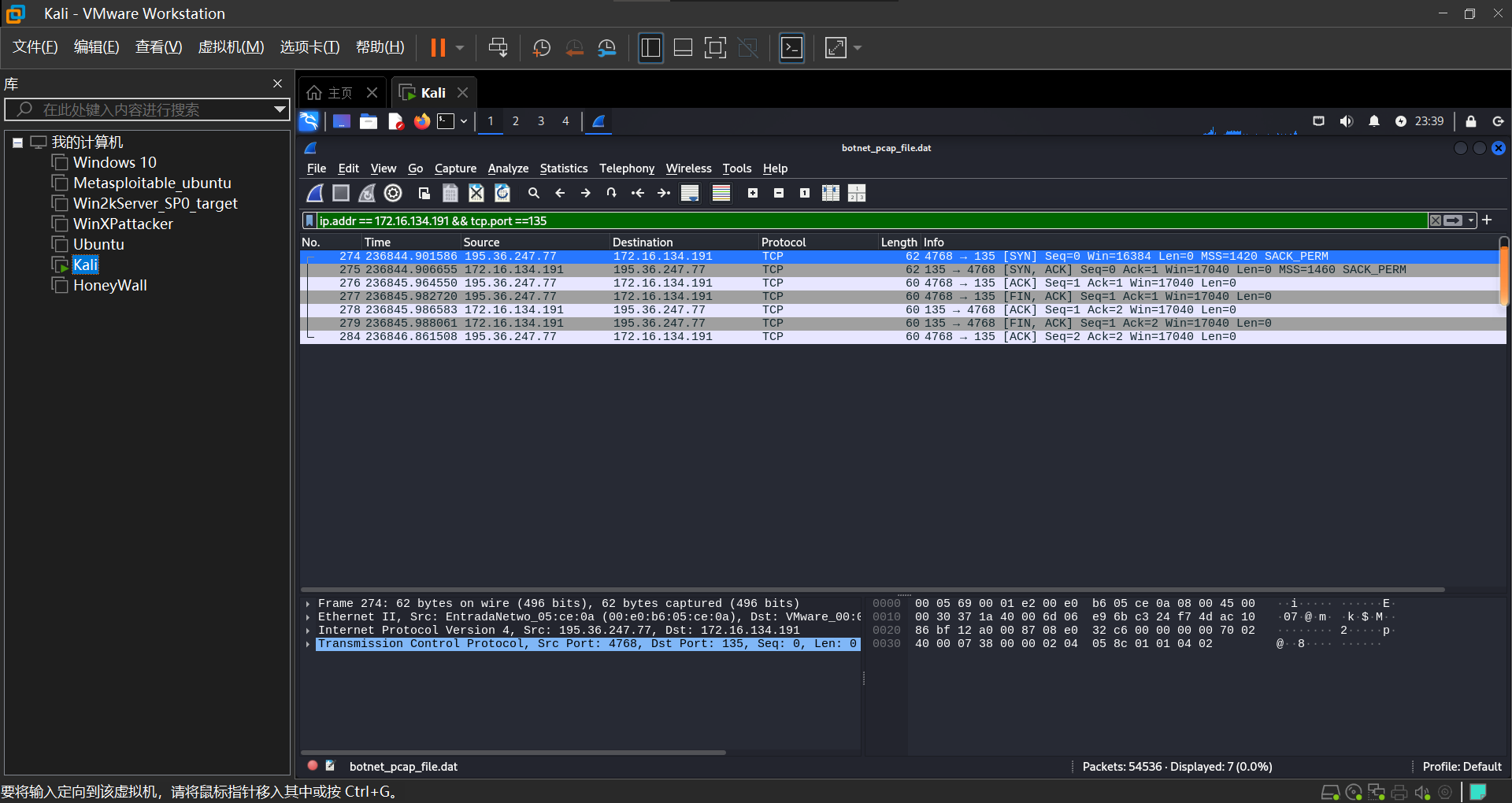Click the Zoom in packet text icon
The width and height of the screenshot is (1512, 803).
753,193
